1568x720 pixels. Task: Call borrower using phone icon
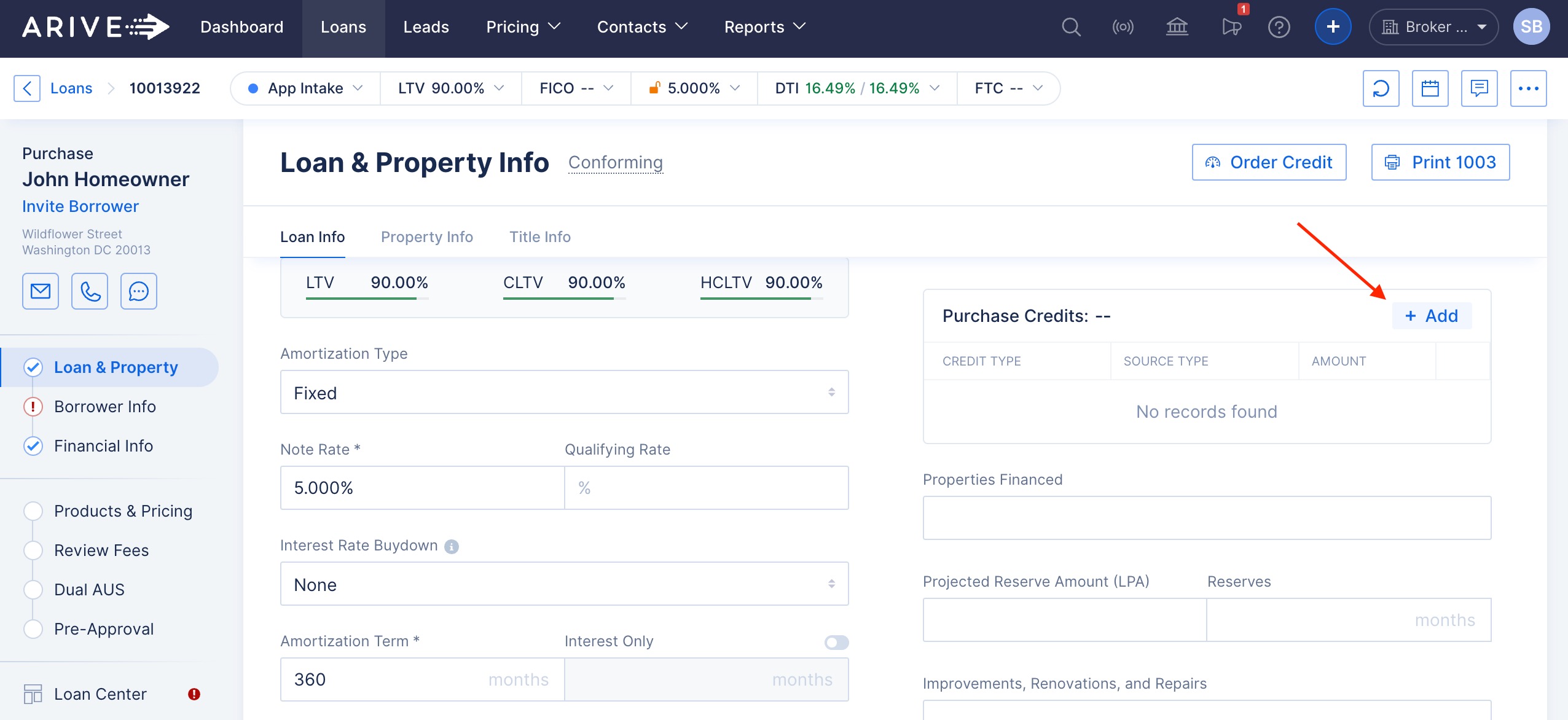(x=90, y=291)
